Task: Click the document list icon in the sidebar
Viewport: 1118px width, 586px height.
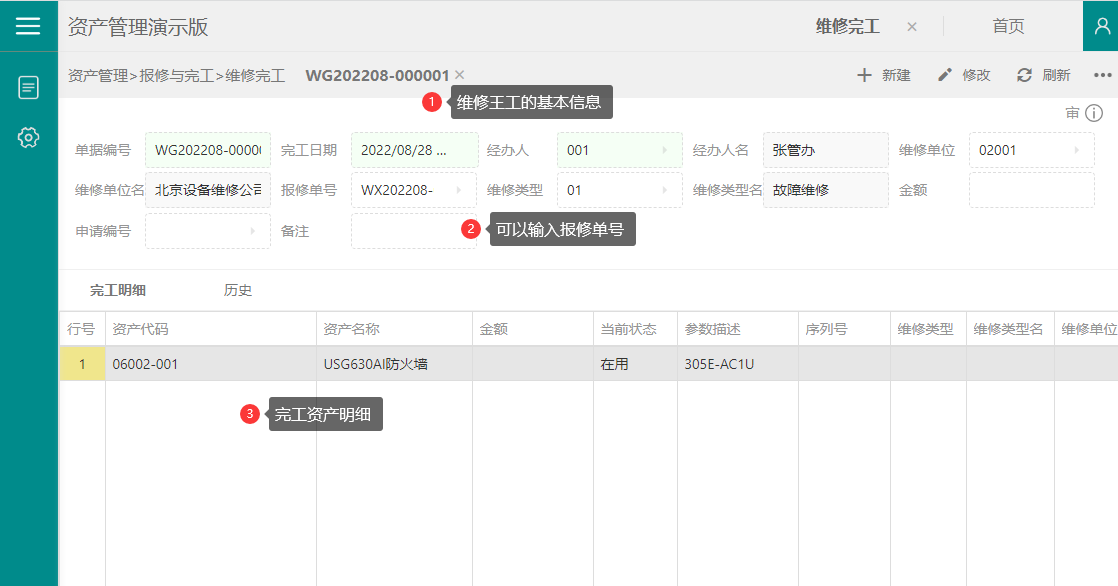Action: pyautogui.click(x=29, y=87)
